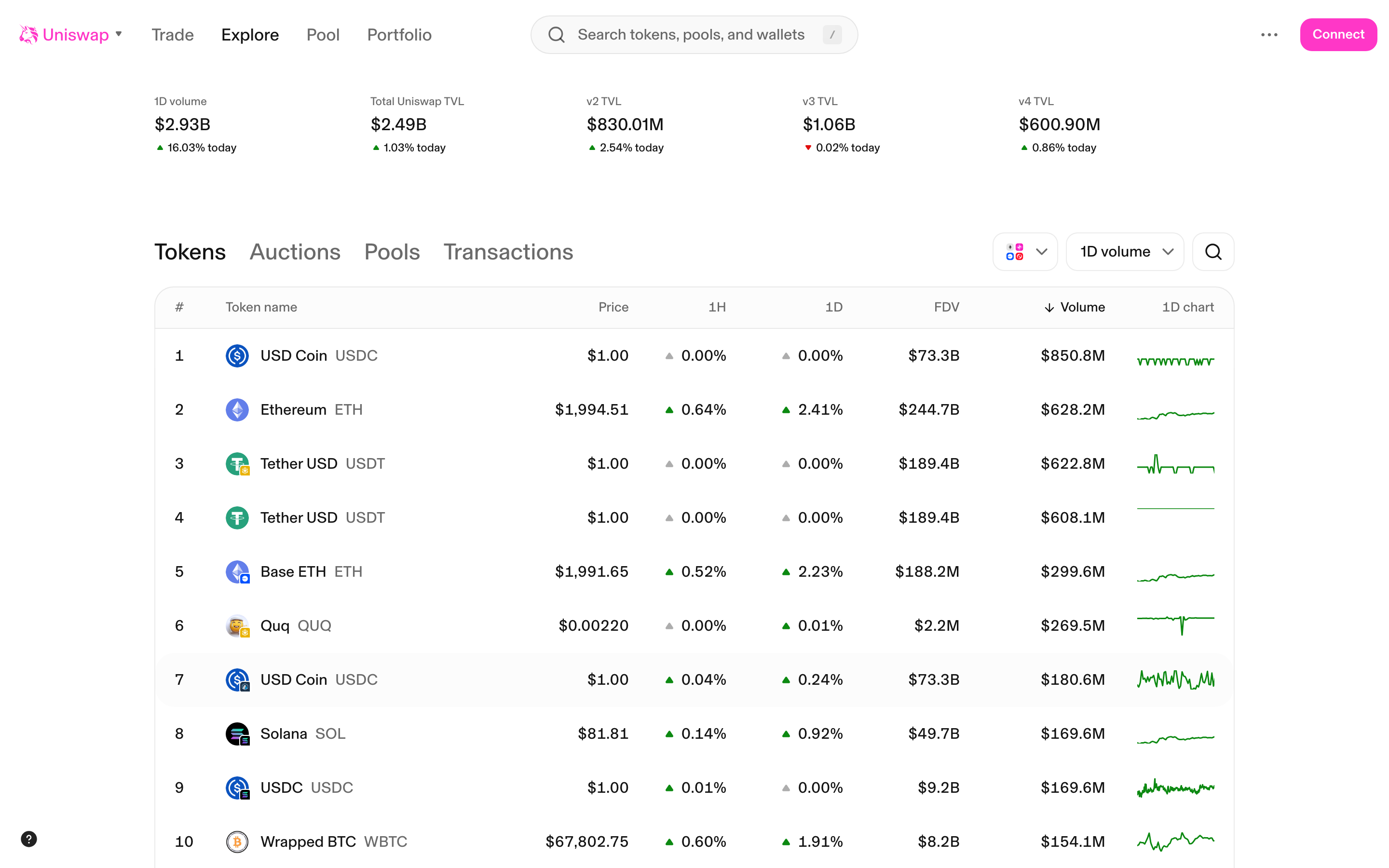This screenshot has height=868, width=1389.
Task: Click the Ethereum token icon
Action: point(237,409)
